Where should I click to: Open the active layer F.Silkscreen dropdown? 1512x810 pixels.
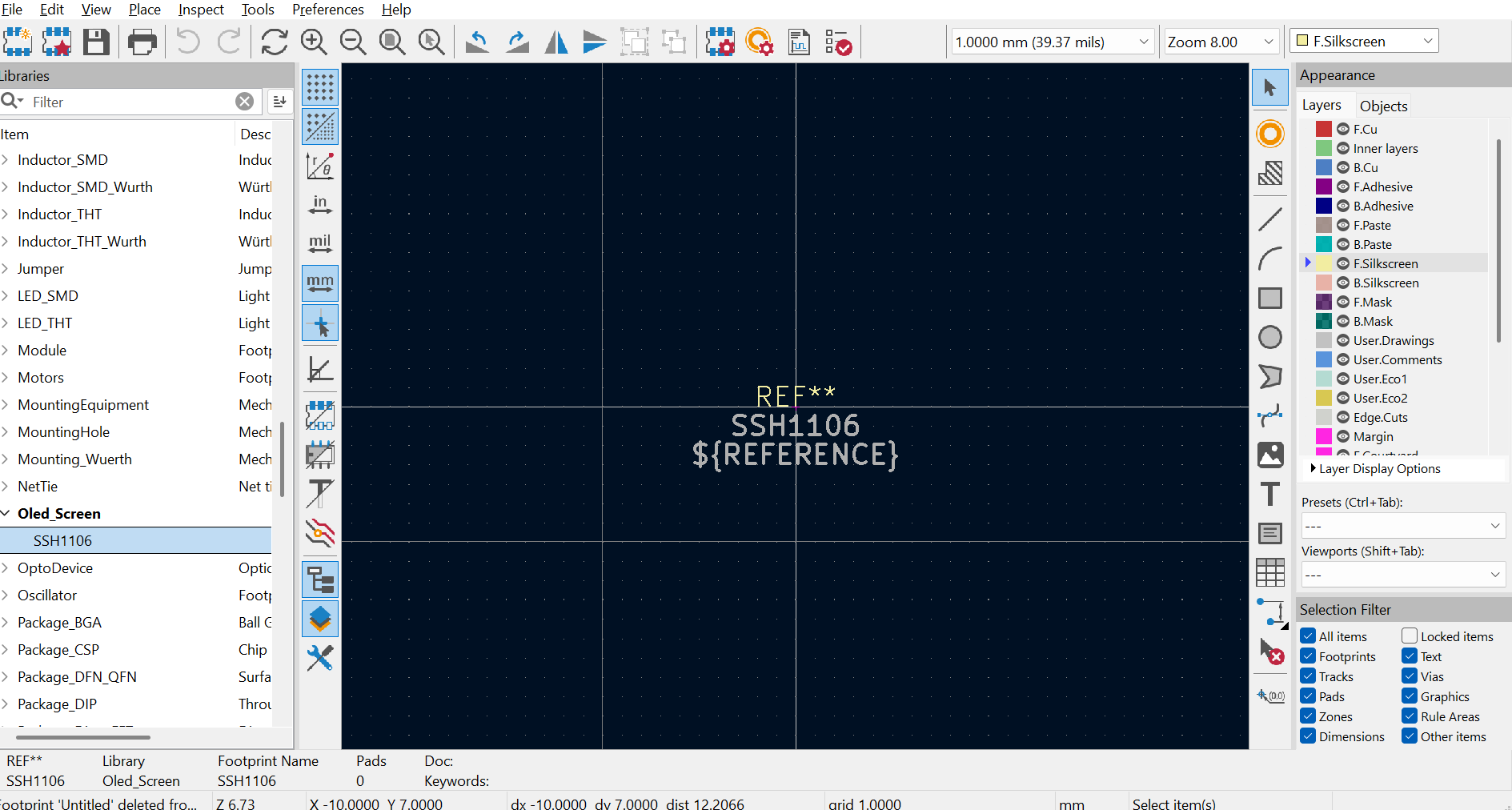(1364, 41)
